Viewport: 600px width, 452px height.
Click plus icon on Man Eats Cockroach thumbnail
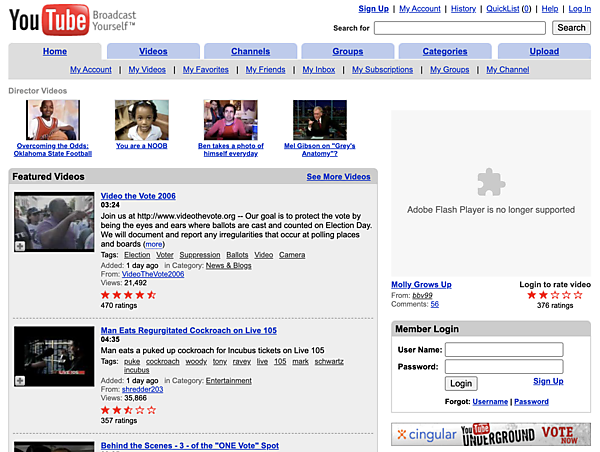coord(21,381)
